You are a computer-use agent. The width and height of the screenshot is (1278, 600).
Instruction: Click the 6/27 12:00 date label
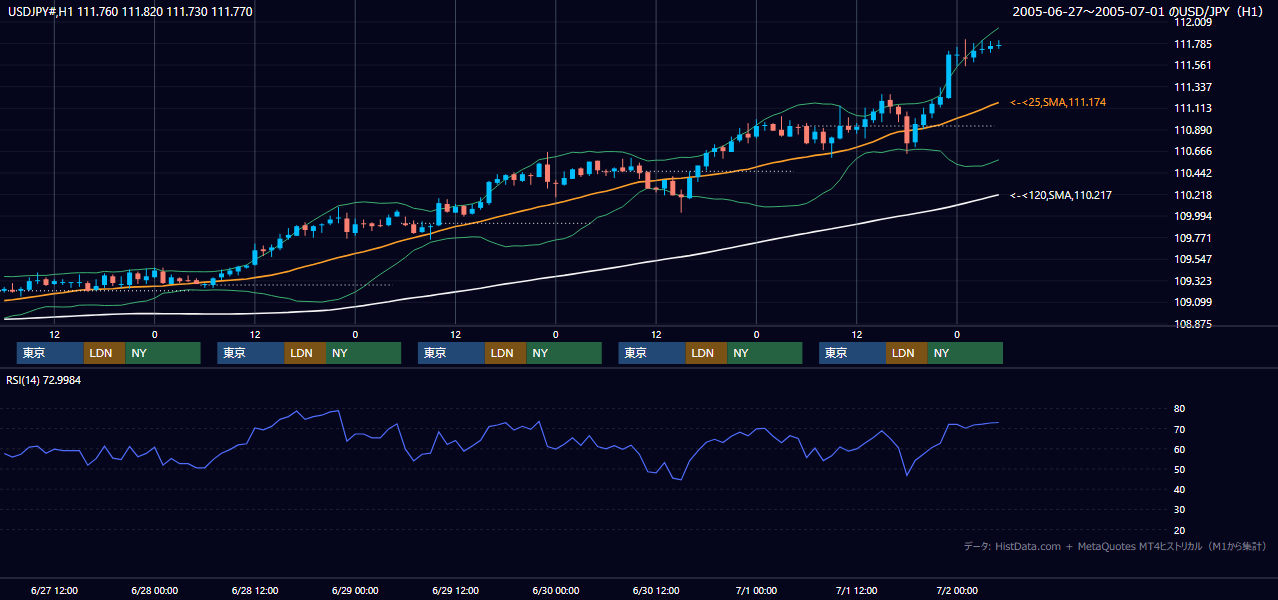coord(54,590)
